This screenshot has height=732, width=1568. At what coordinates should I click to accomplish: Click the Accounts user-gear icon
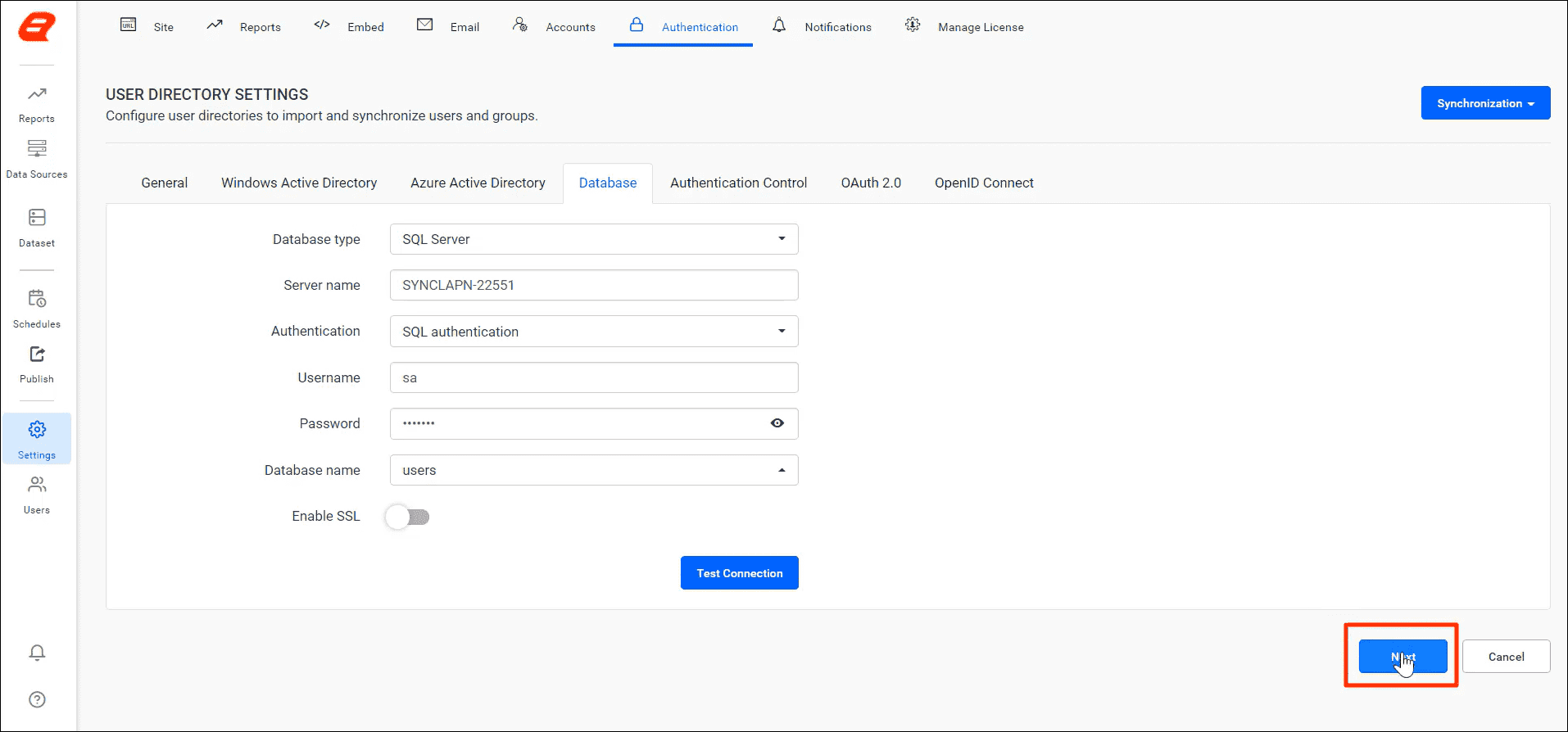520,25
